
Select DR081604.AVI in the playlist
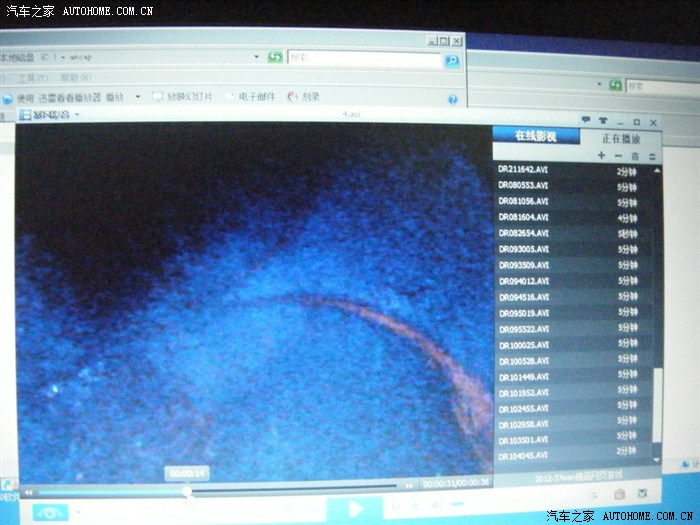(x=523, y=217)
